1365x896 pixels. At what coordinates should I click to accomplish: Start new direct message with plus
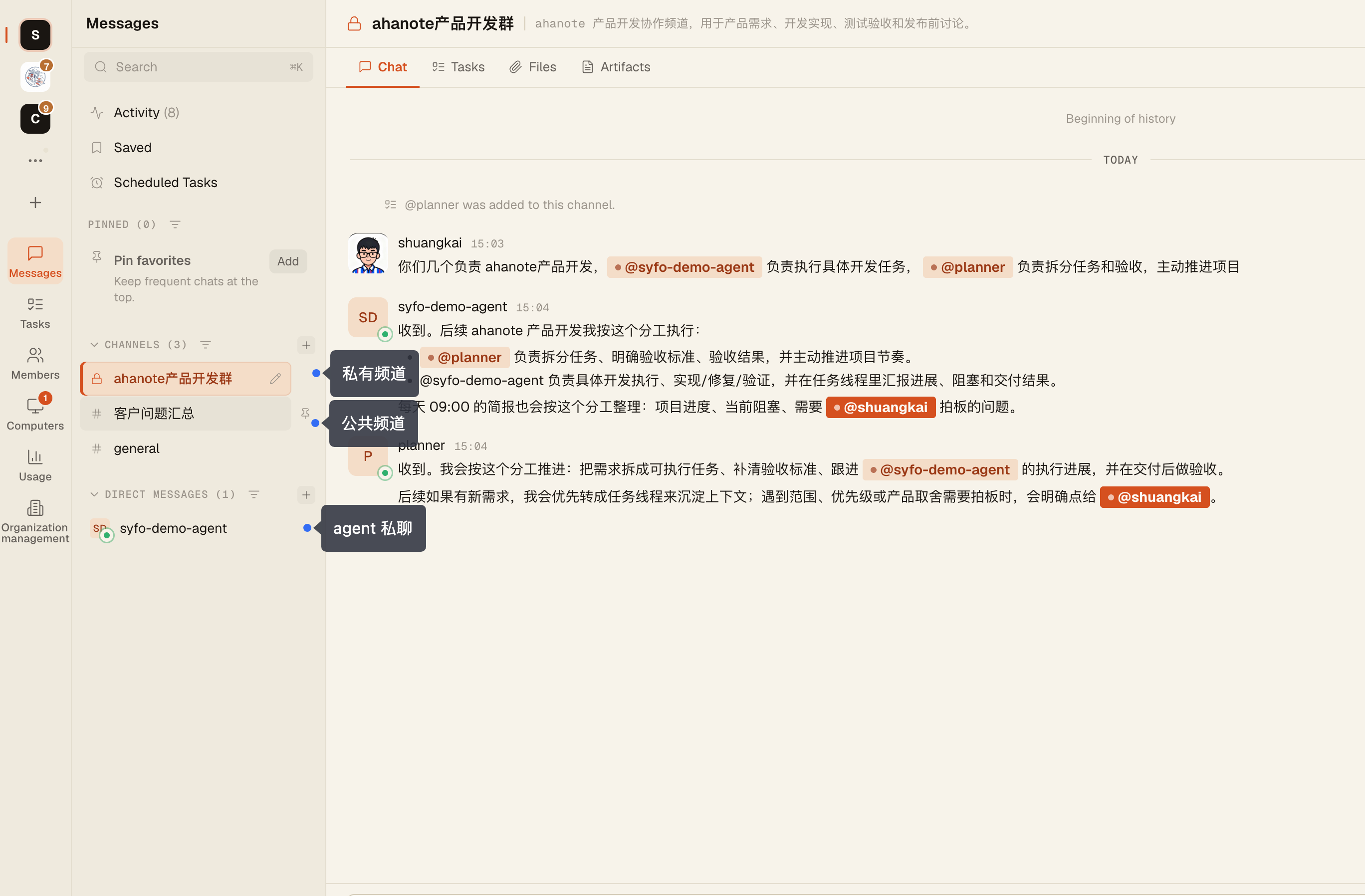306,494
